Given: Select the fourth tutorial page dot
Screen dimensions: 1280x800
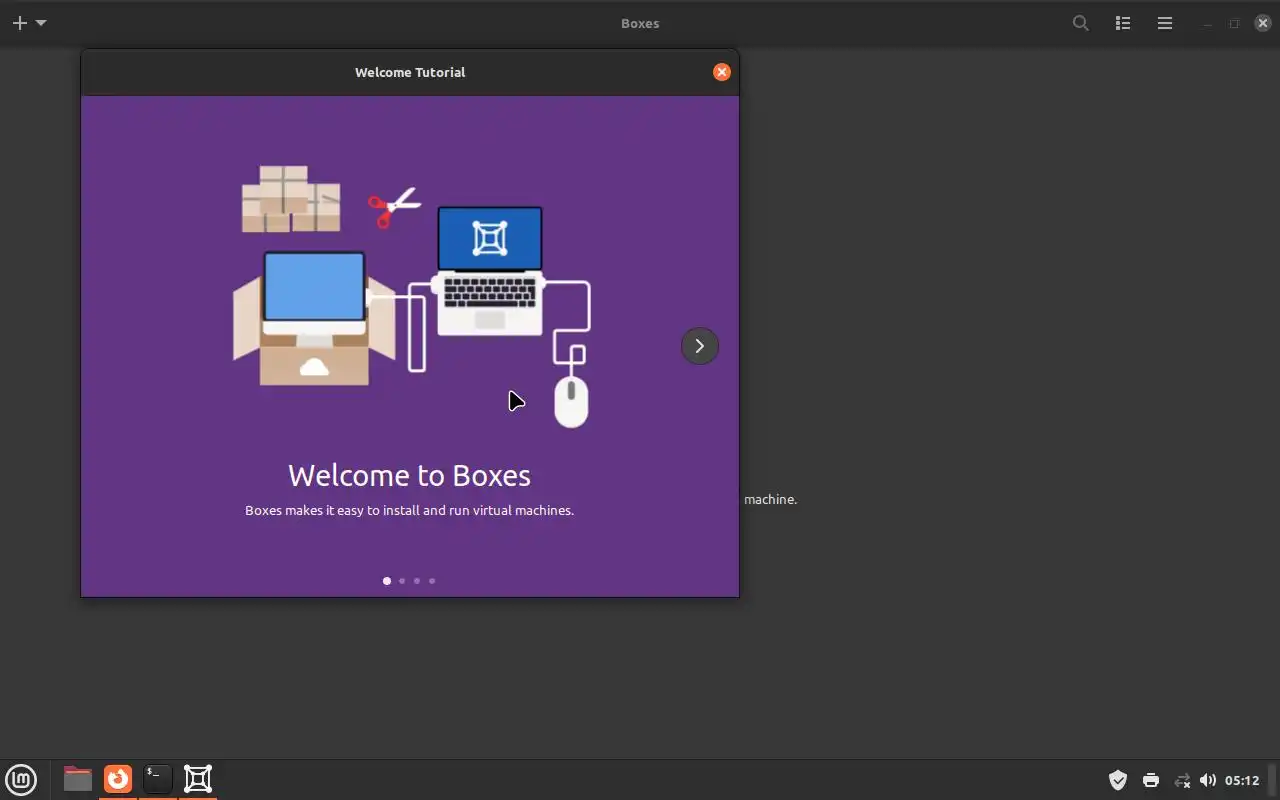Looking at the screenshot, I should [x=432, y=581].
